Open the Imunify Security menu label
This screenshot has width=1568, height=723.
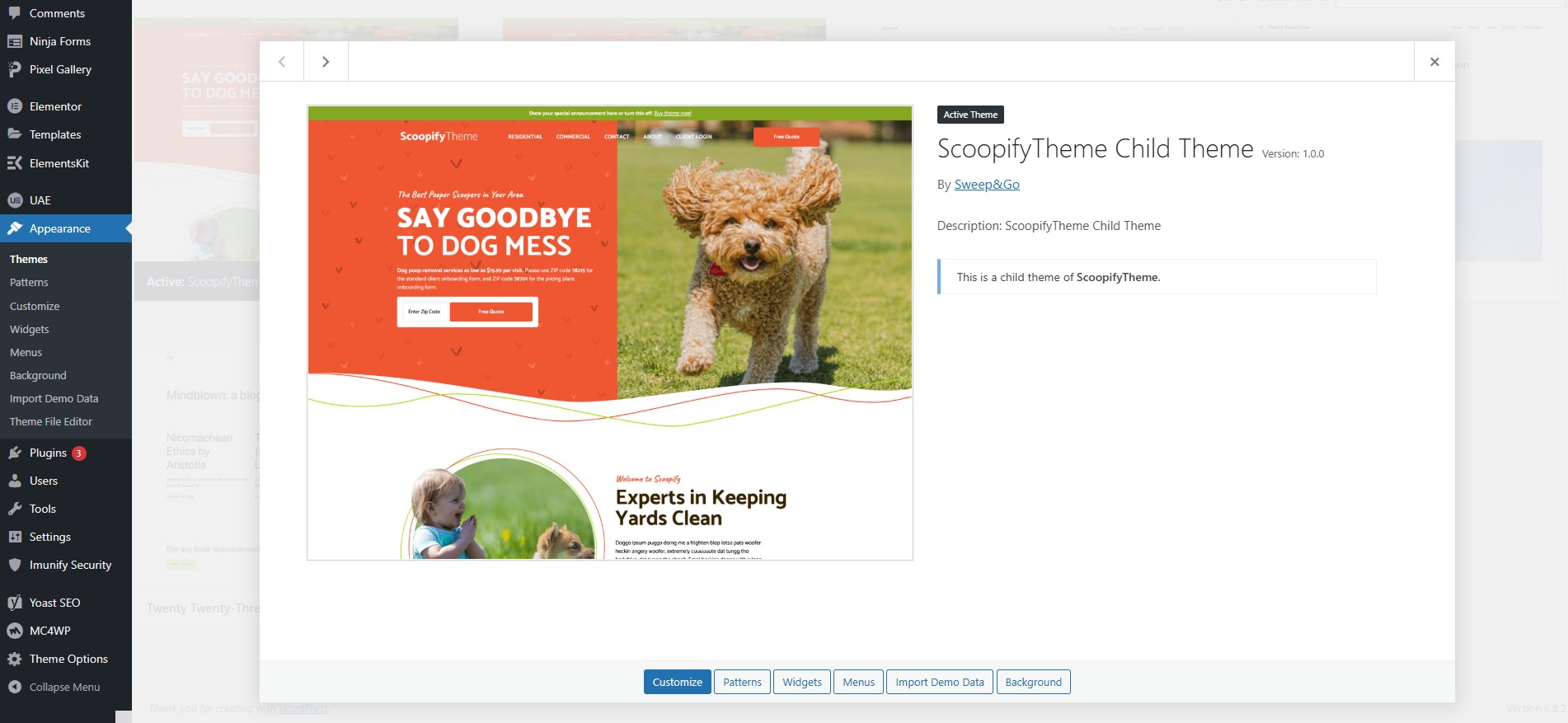(x=70, y=565)
